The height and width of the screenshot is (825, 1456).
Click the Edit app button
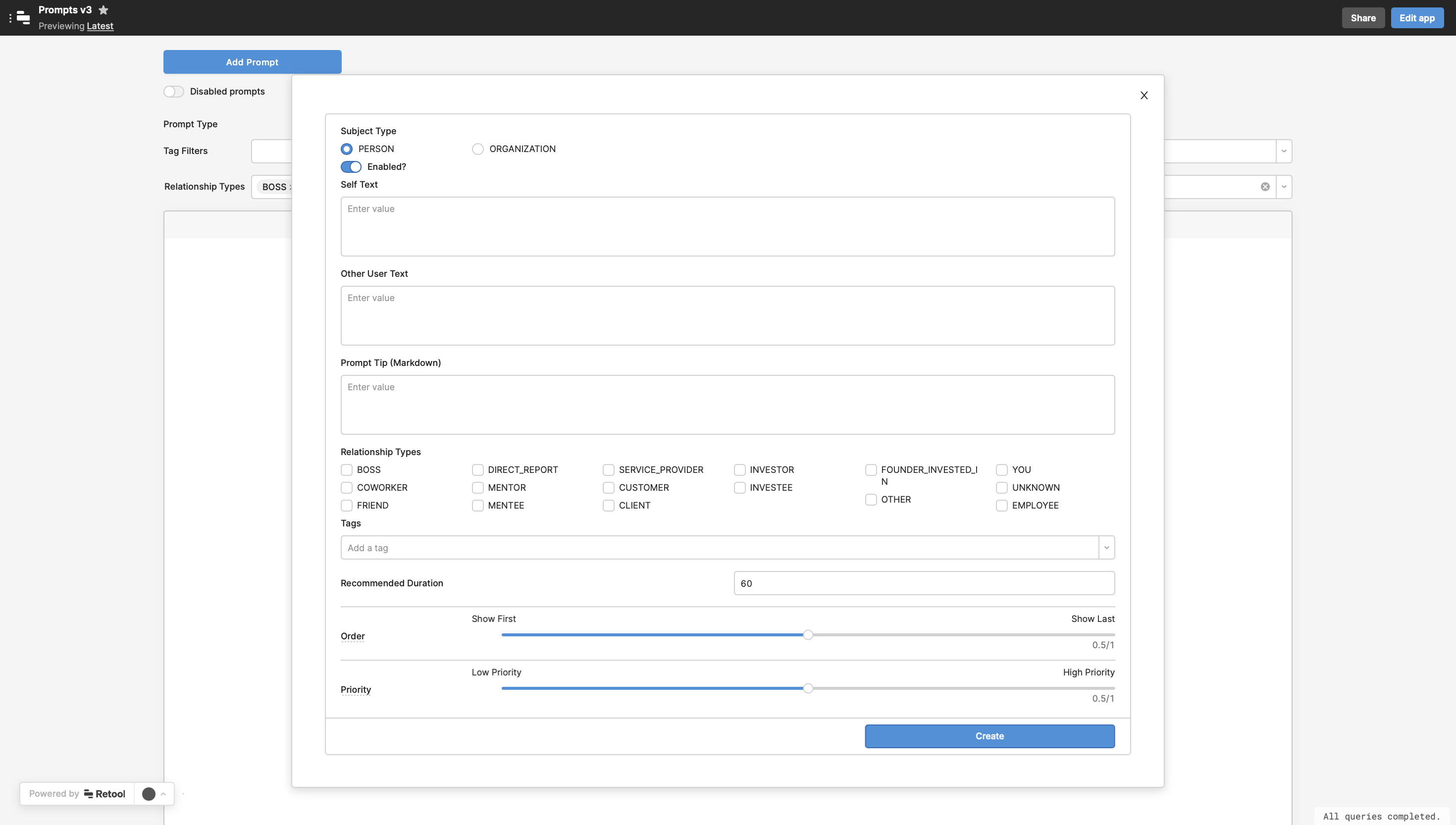[1416, 18]
